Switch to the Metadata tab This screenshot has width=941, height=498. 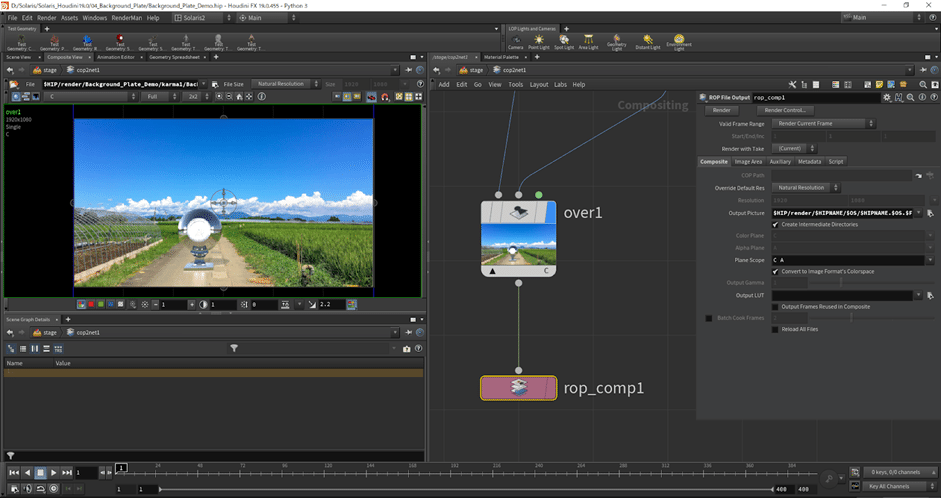coord(809,161)
